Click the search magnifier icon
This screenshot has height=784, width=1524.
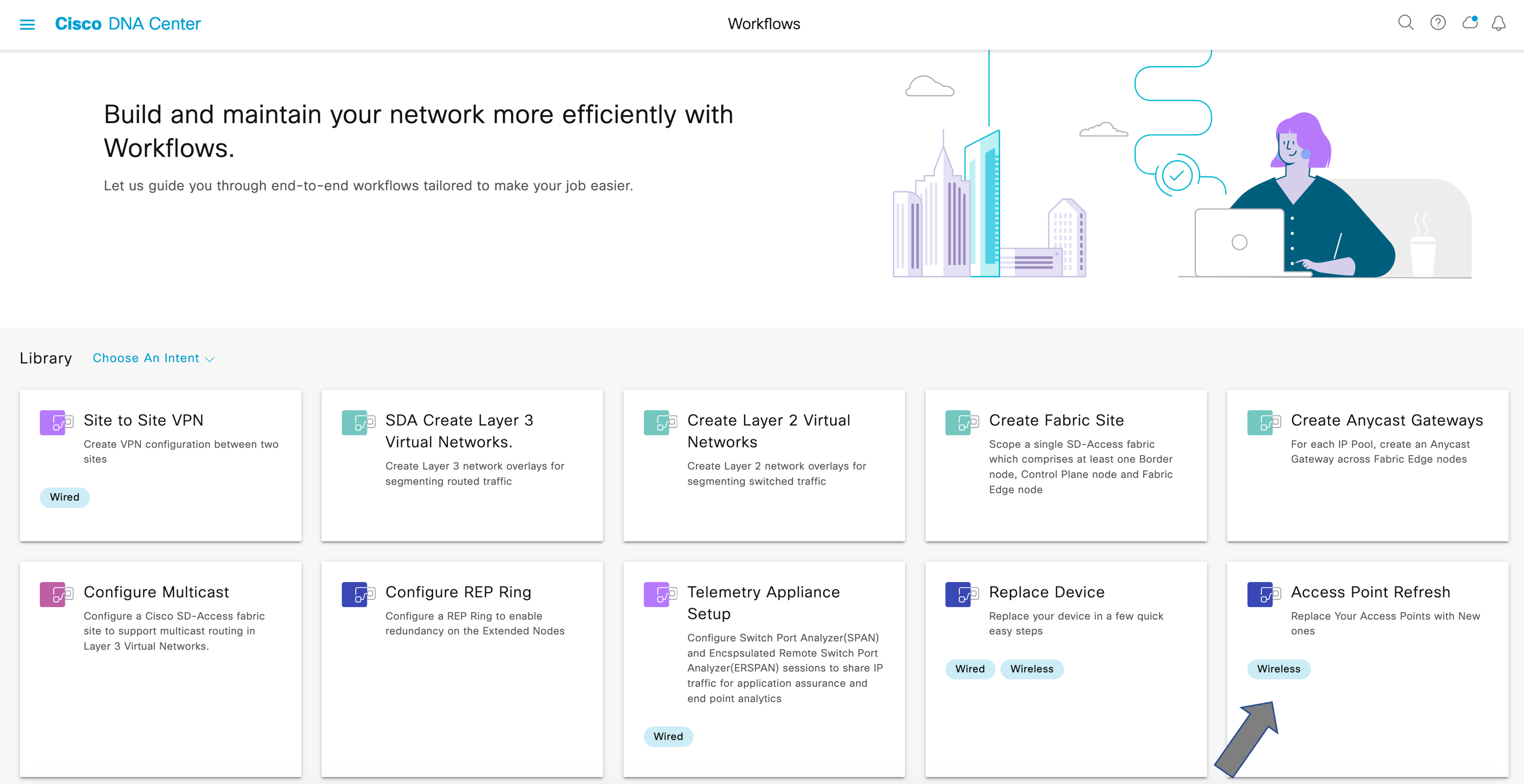pos(1405,23)
